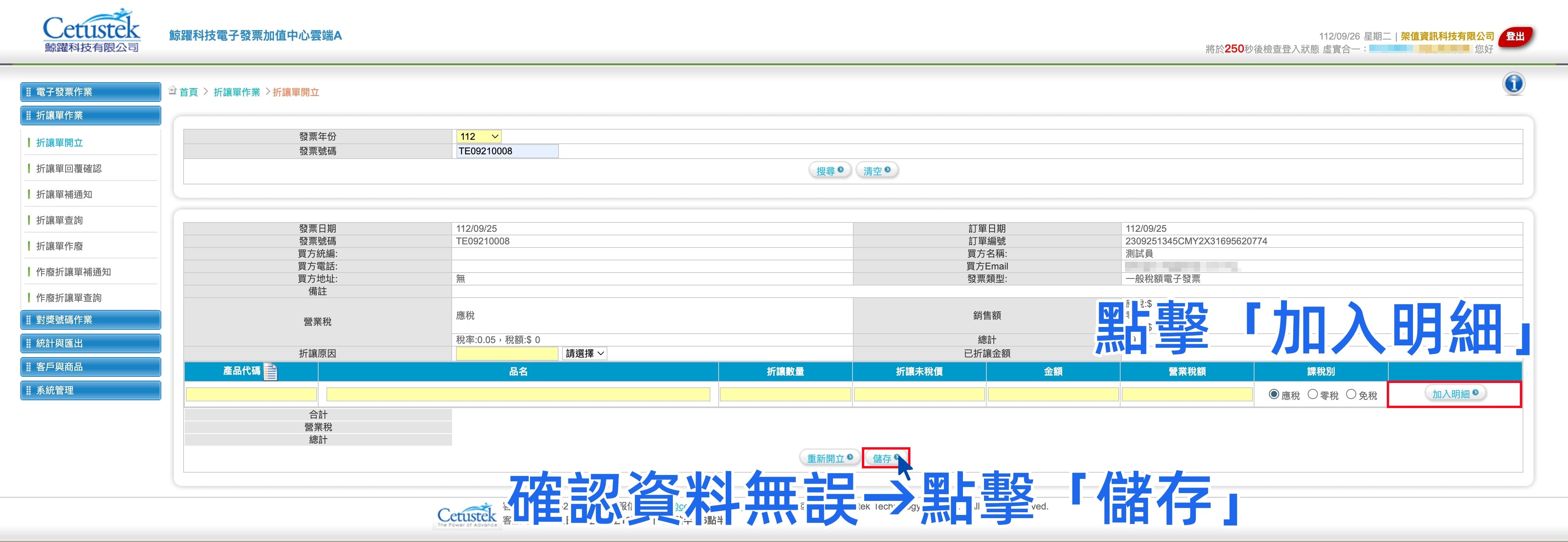The image size is (1568, 542).
Task: Focus the 金額 input field
Action: pyautogui.click(x=1053, y=395)
